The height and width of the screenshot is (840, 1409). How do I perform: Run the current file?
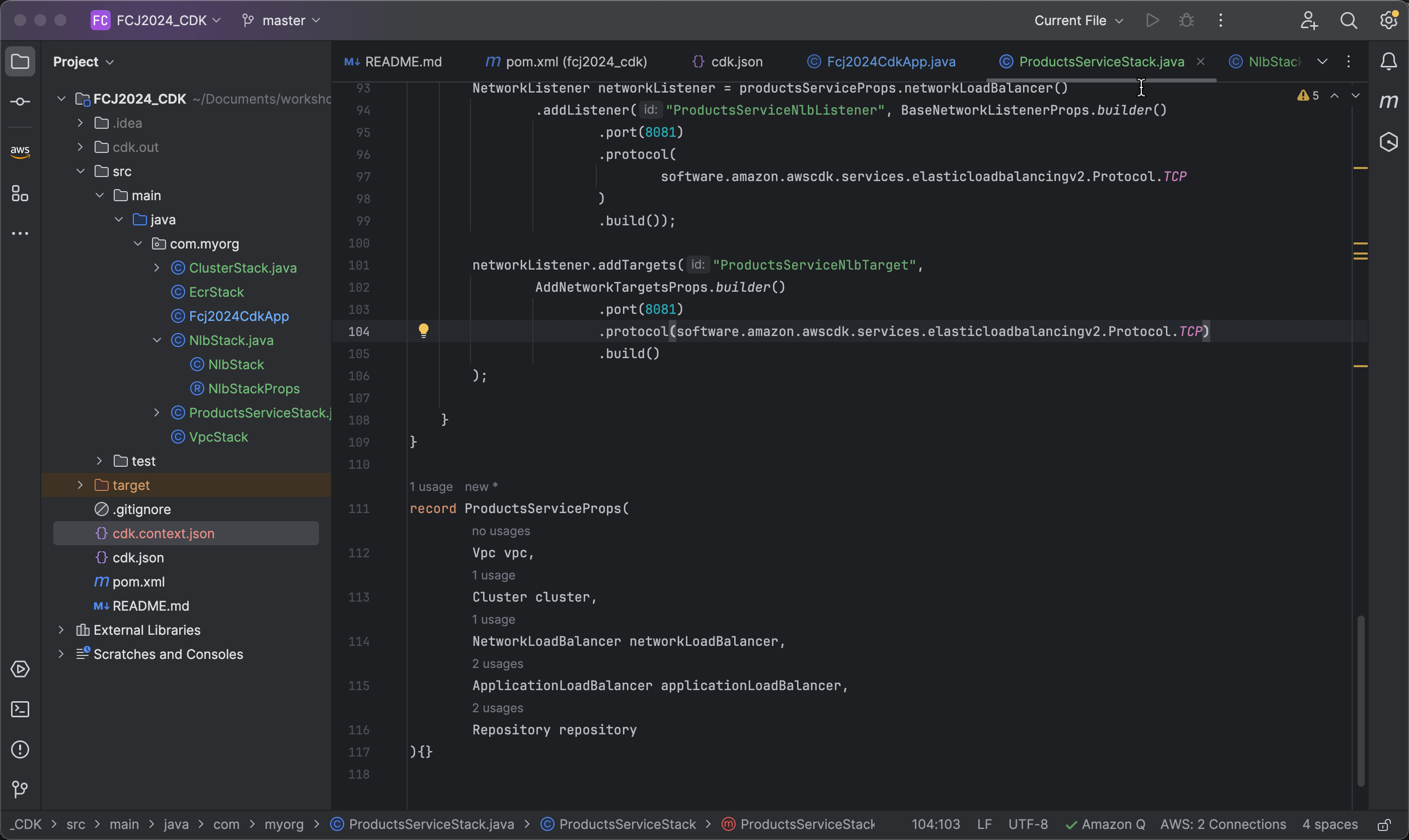pos(1152,21)
